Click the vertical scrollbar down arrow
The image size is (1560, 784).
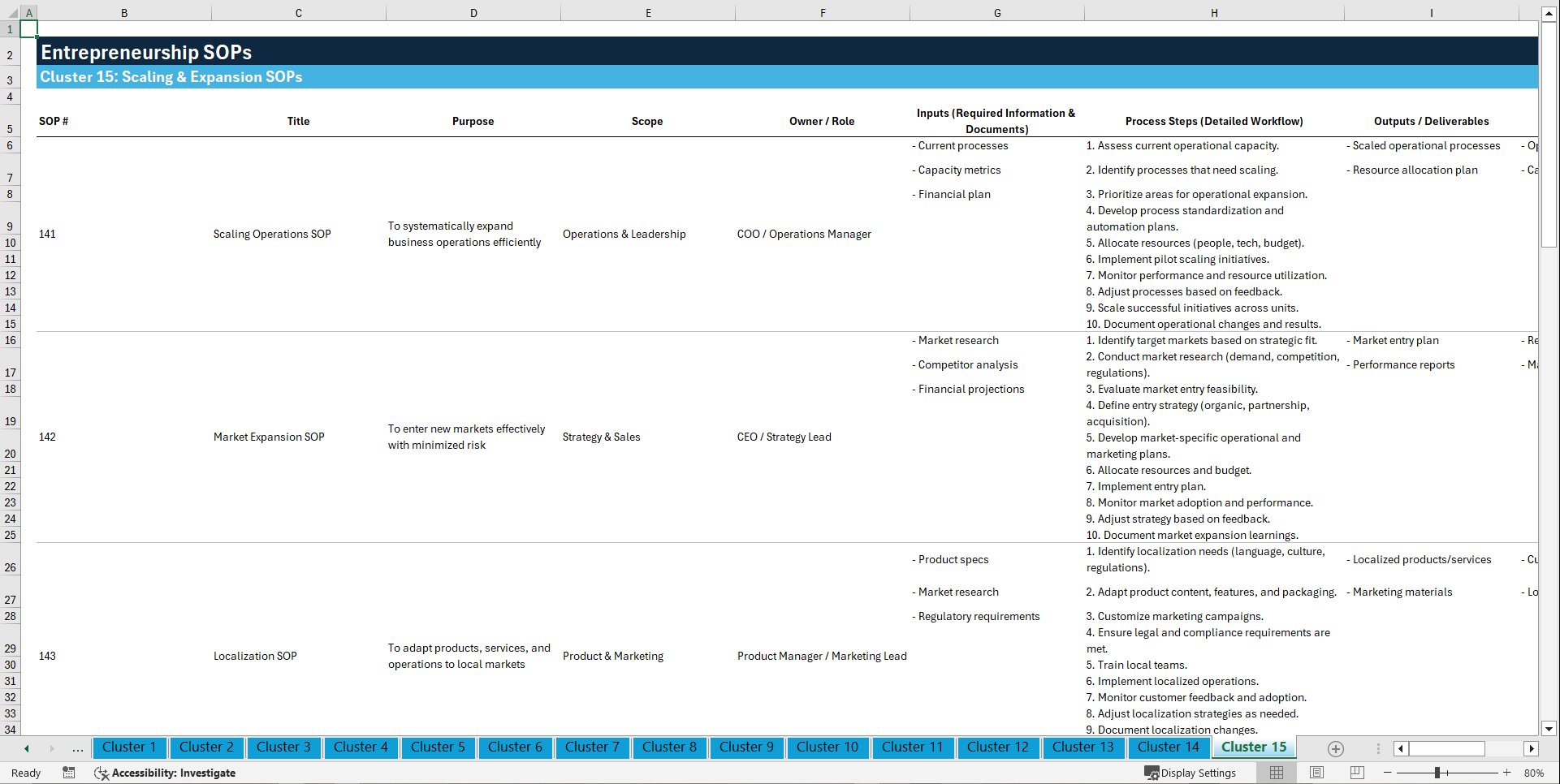coord(1549,729)
